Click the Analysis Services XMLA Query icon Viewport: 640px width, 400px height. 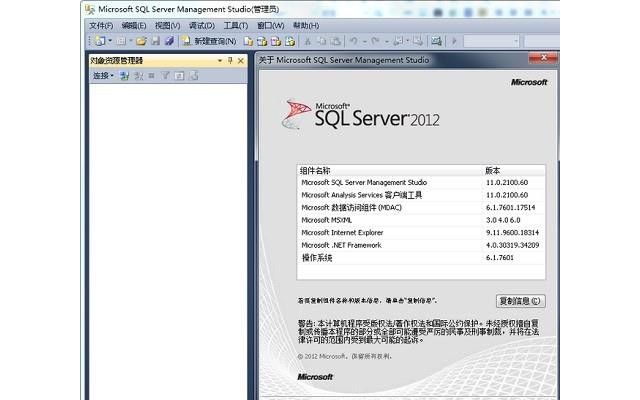click(x=289, y=41)
